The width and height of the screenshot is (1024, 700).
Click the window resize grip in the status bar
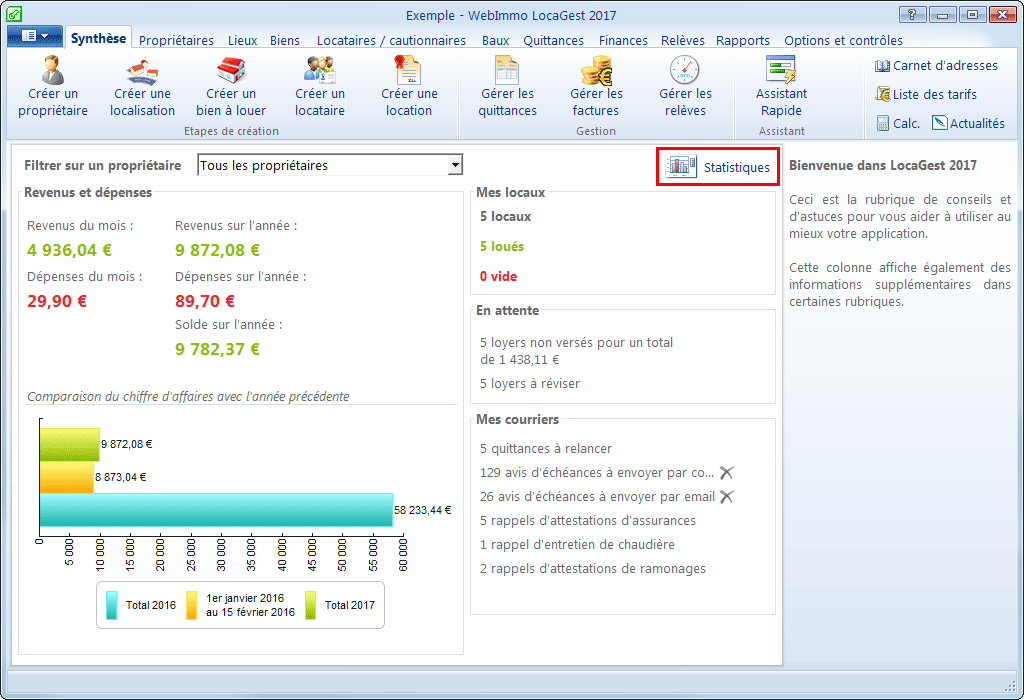(x=1010, y=686)
